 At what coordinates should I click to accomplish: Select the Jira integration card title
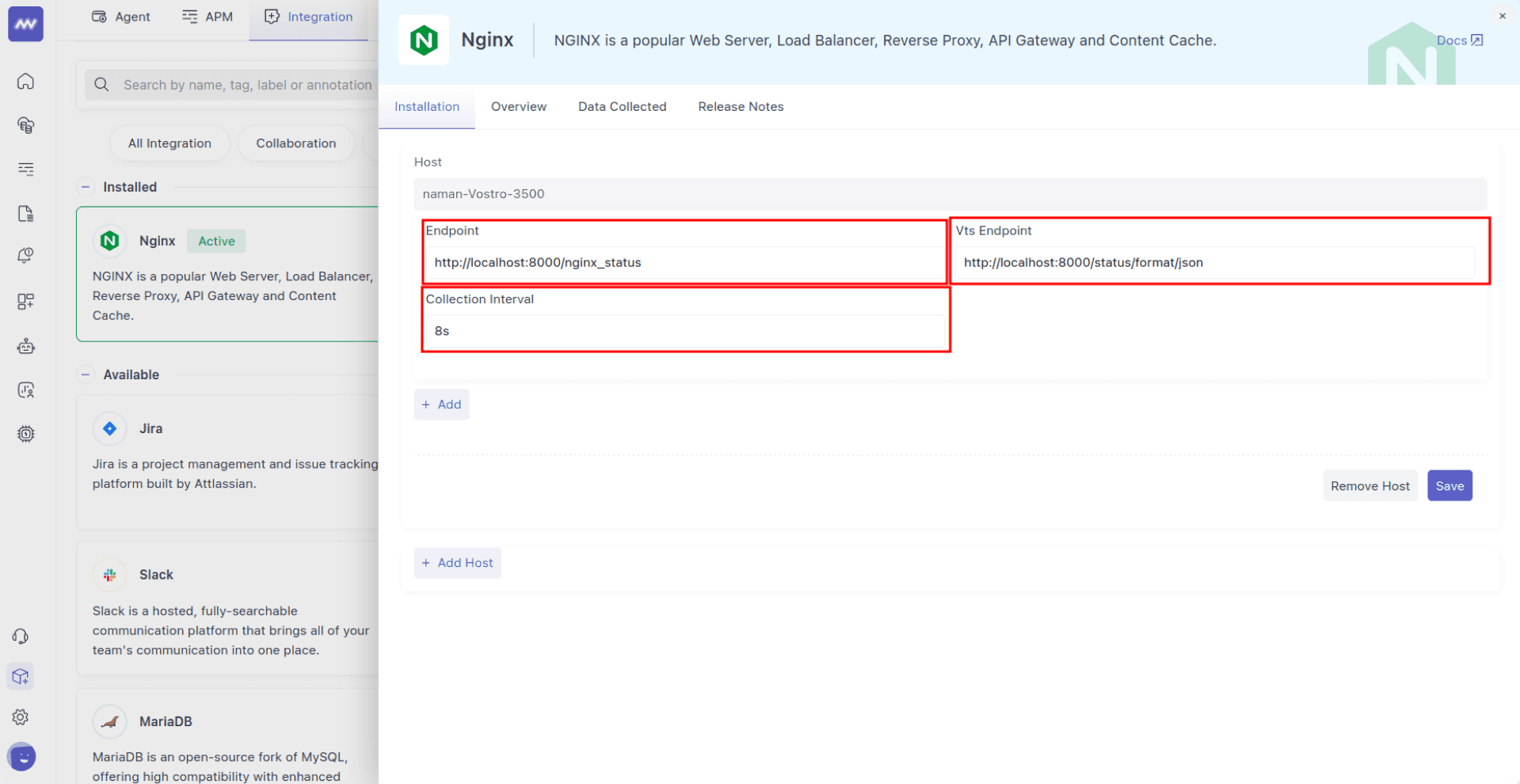pos(151,428)
